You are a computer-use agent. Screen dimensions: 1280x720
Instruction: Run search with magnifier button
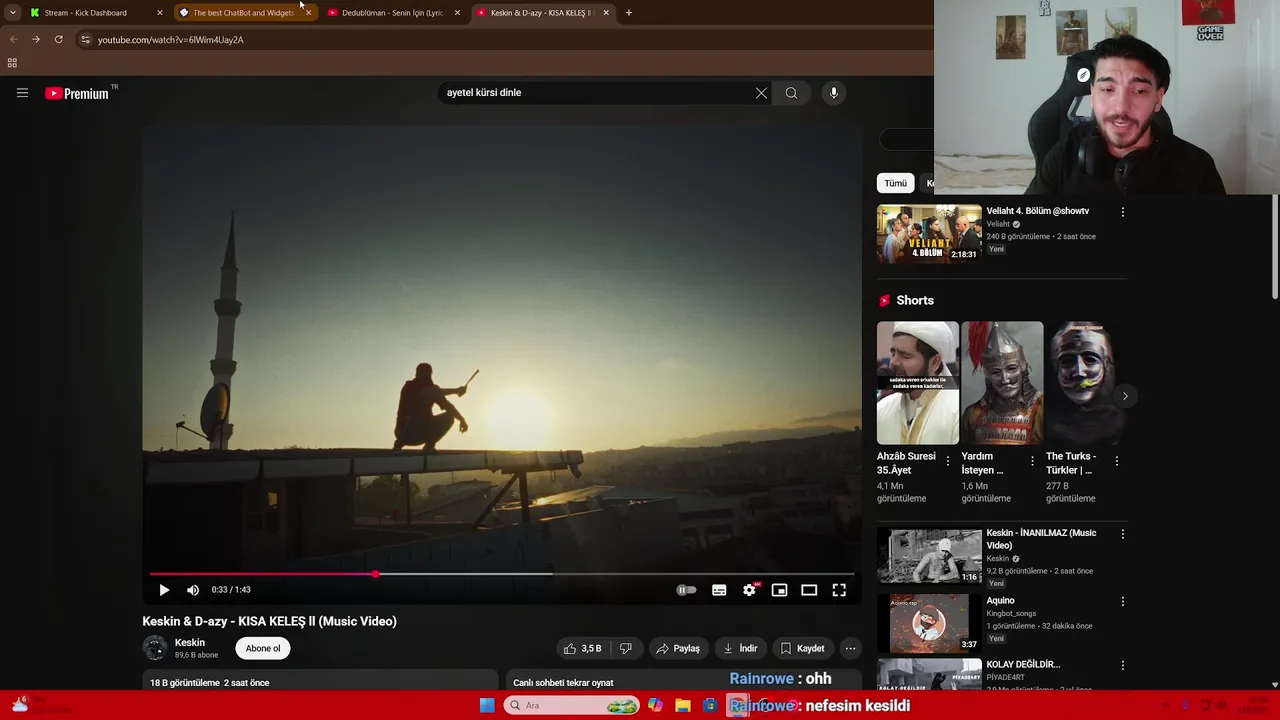coord(791,93)
